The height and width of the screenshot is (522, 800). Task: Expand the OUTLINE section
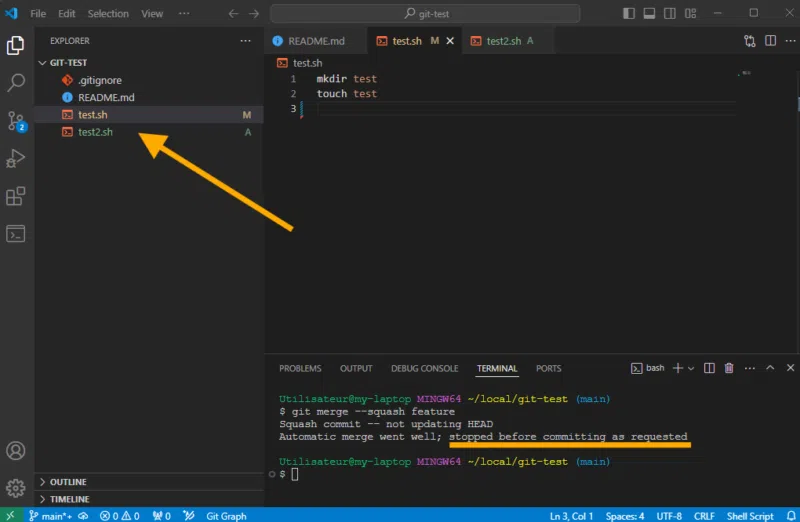[68, 482]
